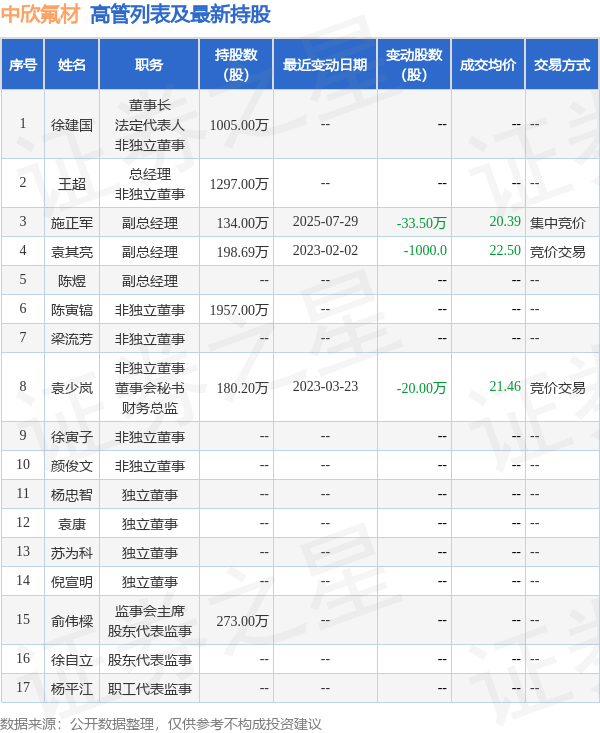Click the holding value 273.00万
The image size is (600, 733).
(x=242, y=621)
